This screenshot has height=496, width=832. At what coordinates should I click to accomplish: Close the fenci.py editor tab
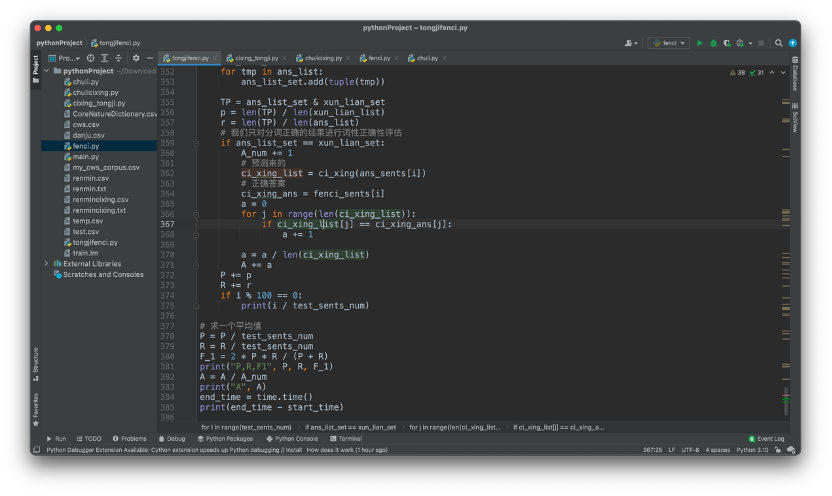[x=396, y=58]
